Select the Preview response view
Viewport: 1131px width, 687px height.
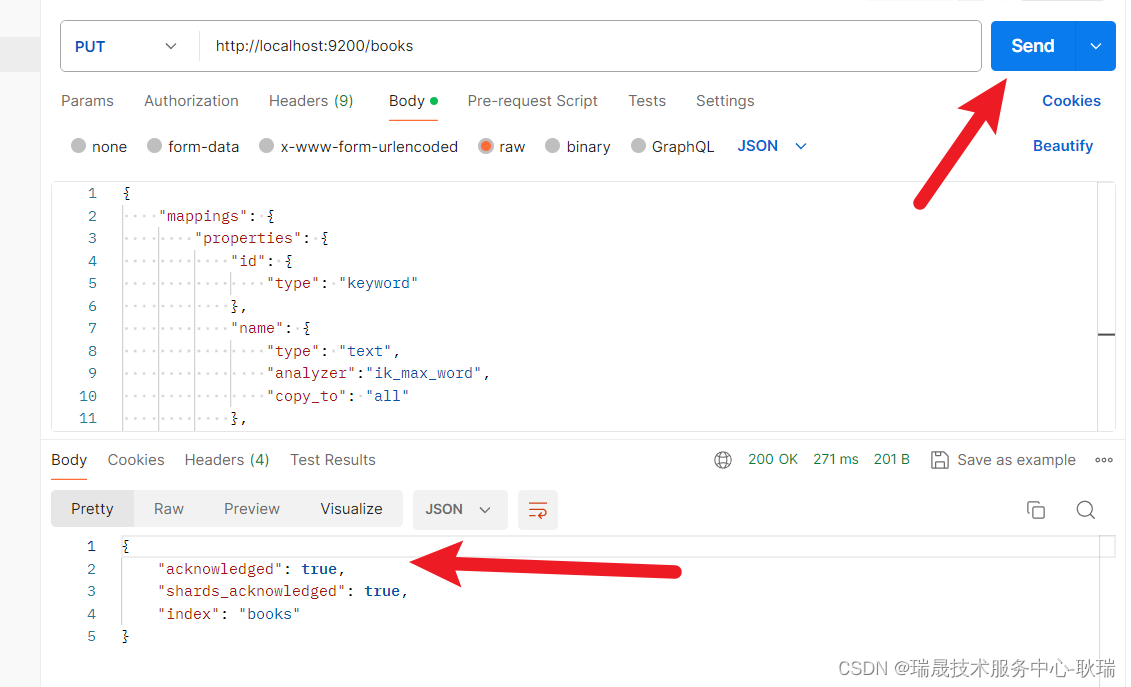pos(252,509)
